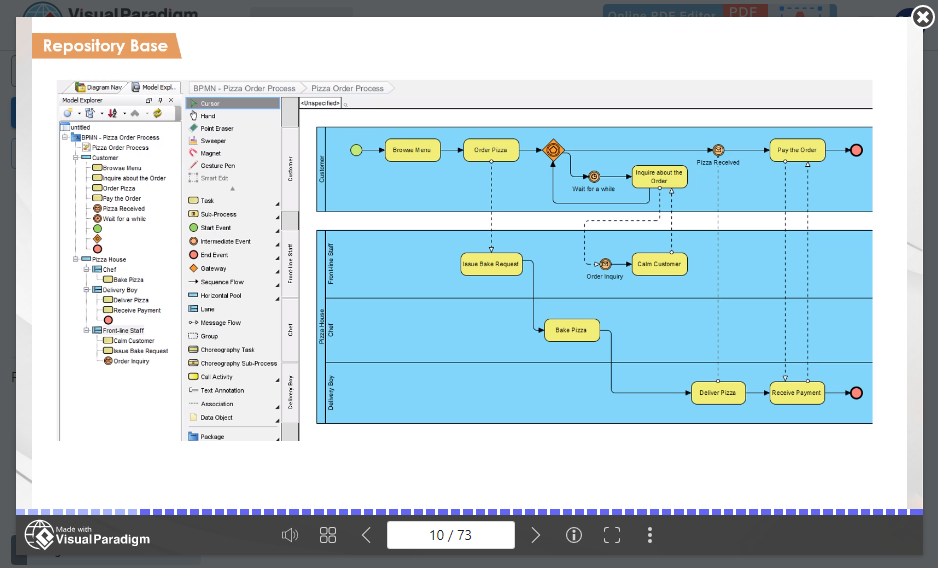
Task: Click the Made with Visual Paradigm logo
Action: (x=88, y=535)
